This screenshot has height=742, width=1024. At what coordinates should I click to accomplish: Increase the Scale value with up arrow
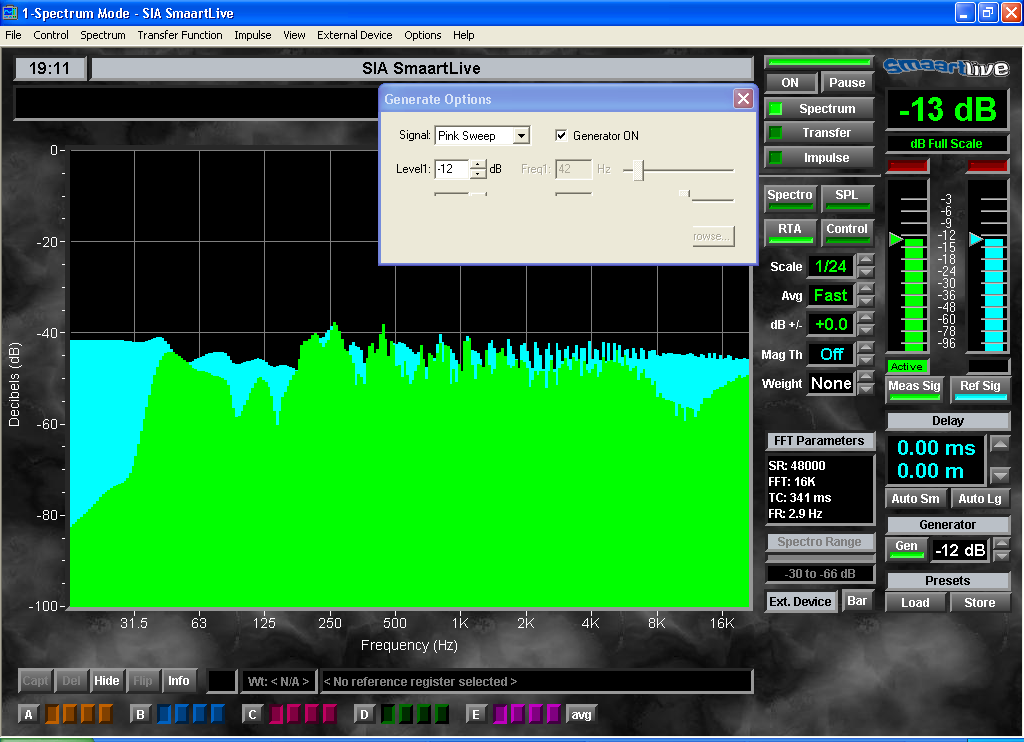click(866, 260)
